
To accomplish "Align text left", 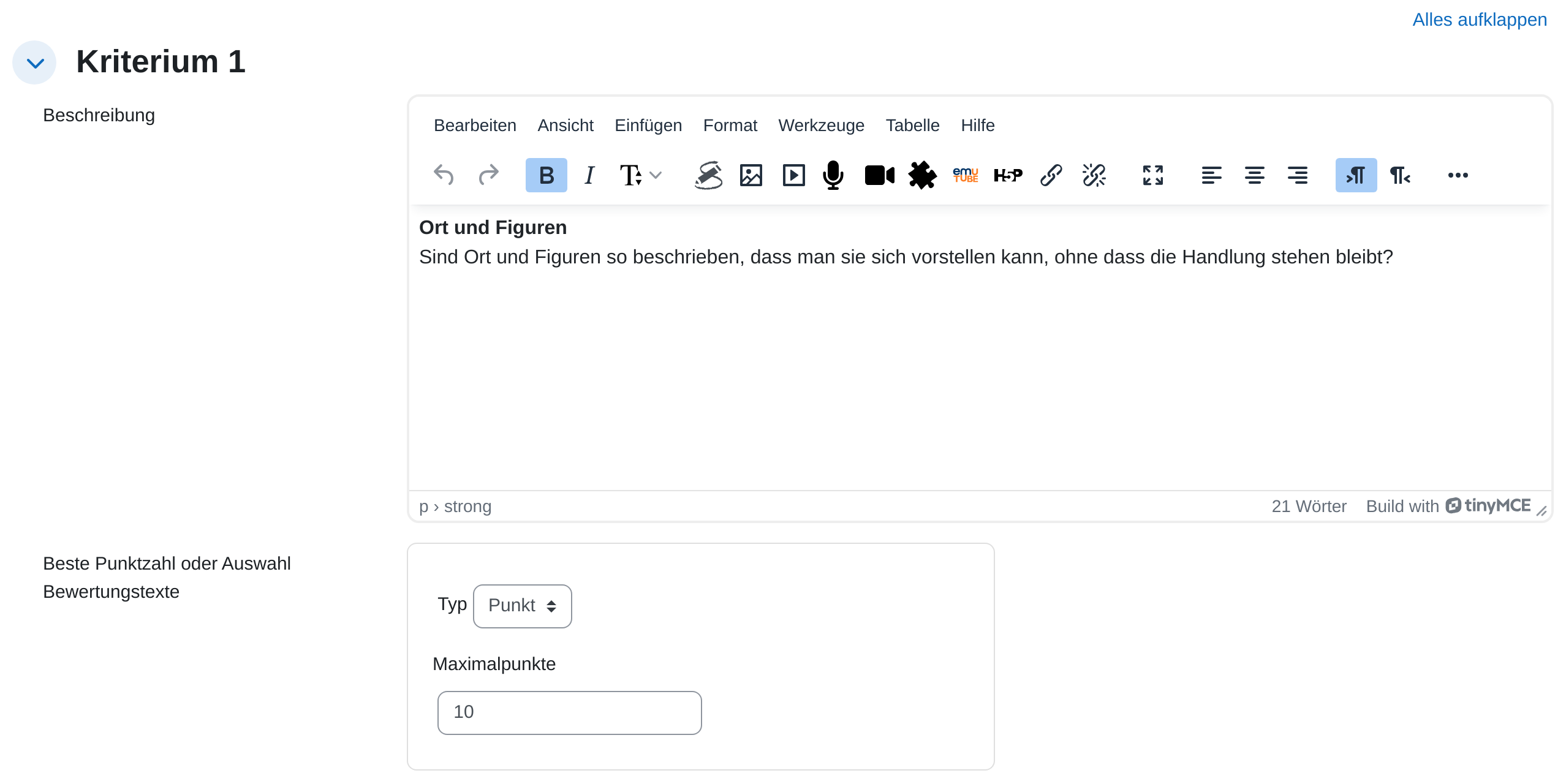I will pos(1211,175).
